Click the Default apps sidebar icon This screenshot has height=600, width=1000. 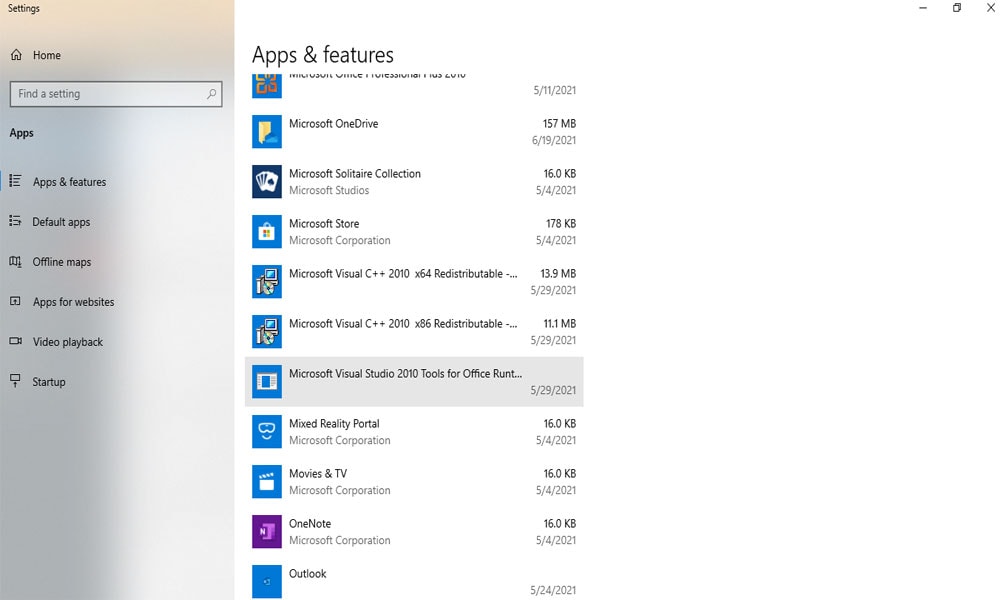click(15, 221)
